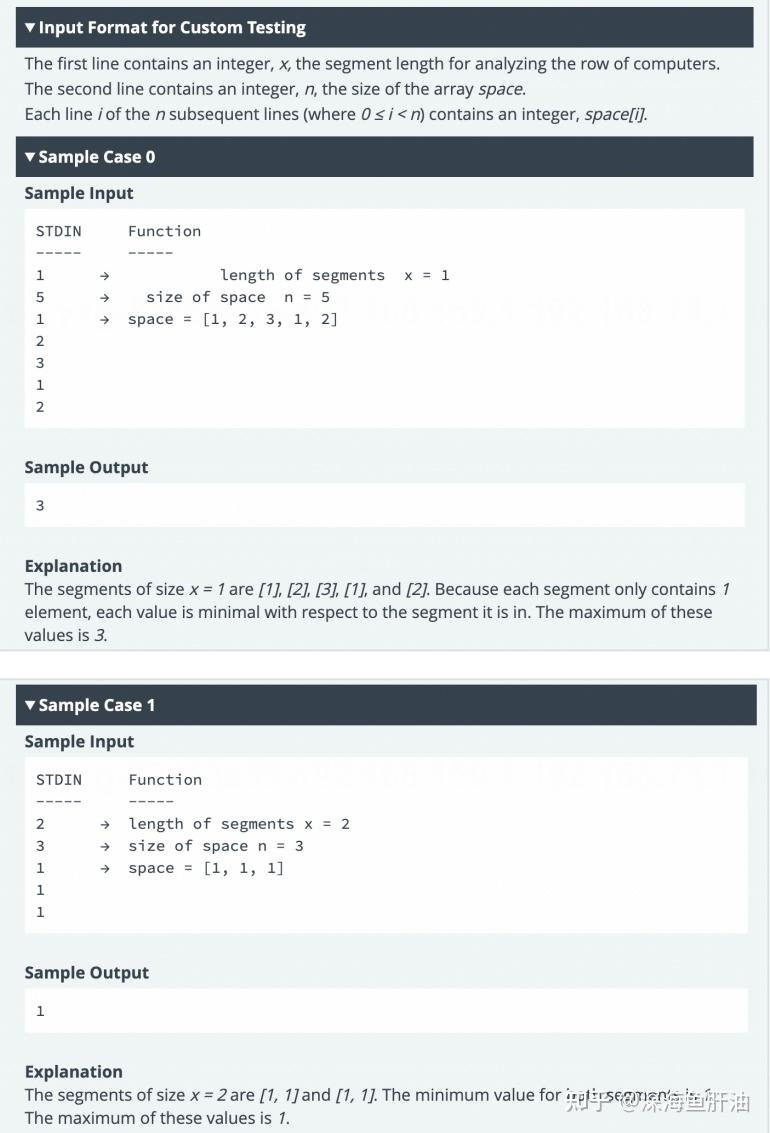Image resolution: width=770 pixels, height=1133 pixels.
Task: Click the Sample Output box showing 3
Action: point(384,505)
